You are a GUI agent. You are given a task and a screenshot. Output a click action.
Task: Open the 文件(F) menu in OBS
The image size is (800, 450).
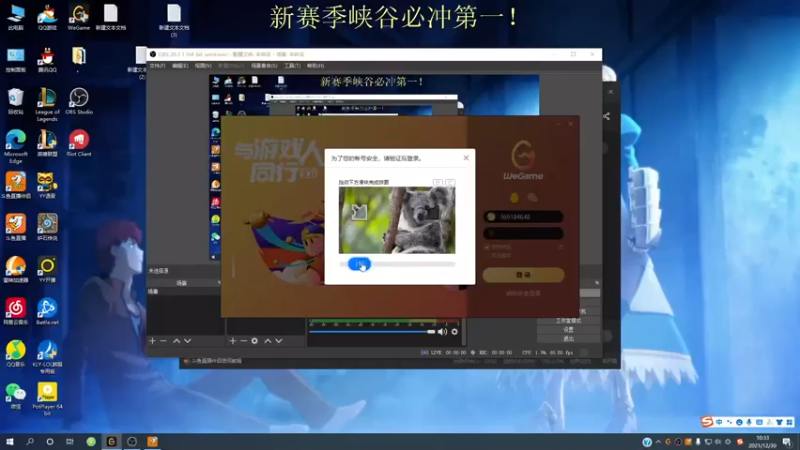point(157,66)
